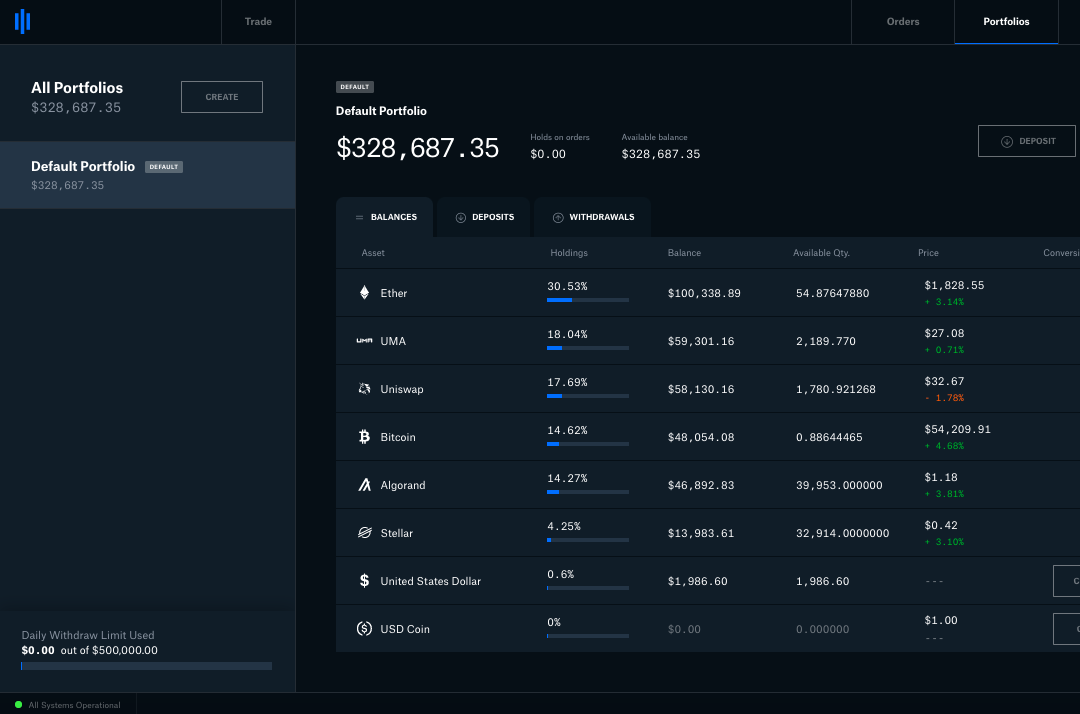
Task: Click the Uniswap holdings percentage bar
Action: click(588, 396)
